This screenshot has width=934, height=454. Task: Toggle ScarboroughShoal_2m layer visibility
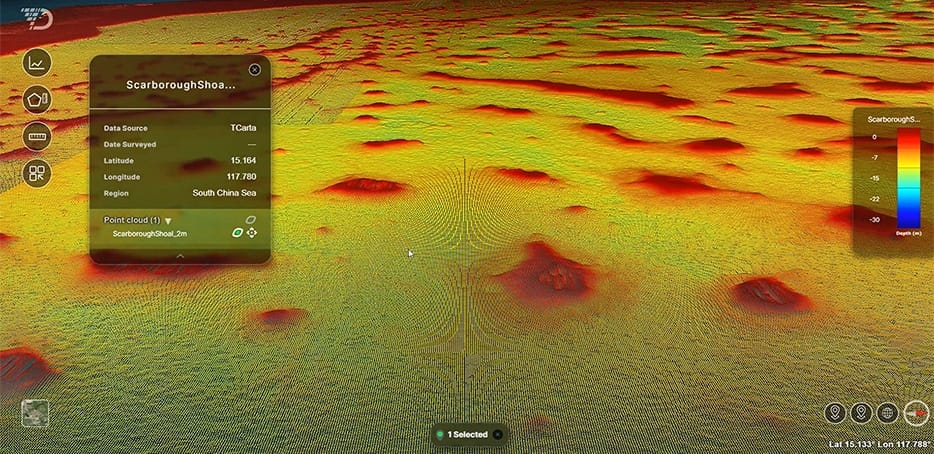(x=237, y=233)
